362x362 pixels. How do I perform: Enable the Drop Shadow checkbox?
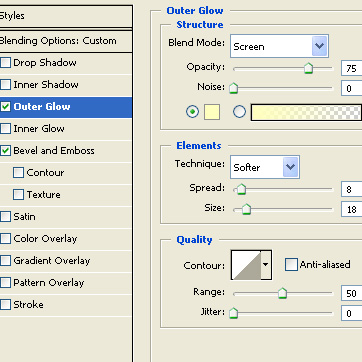tap(5, 63)
